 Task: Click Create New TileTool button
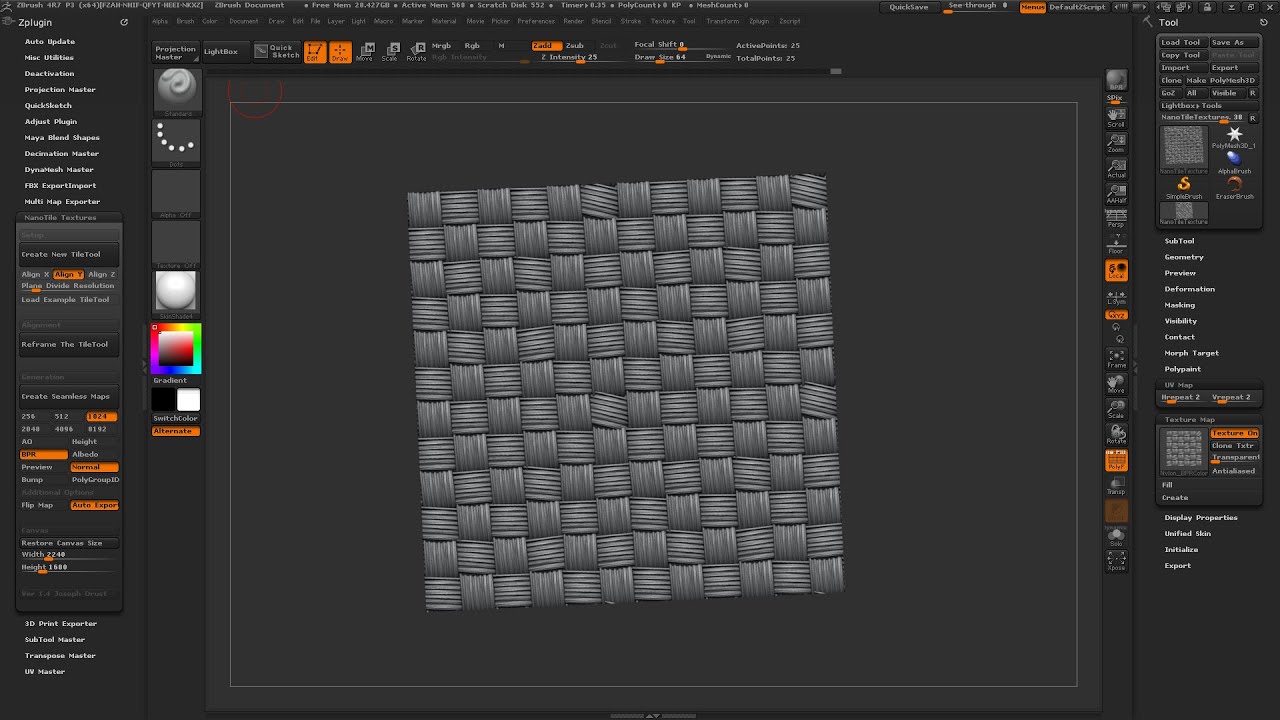pos(69,254)
